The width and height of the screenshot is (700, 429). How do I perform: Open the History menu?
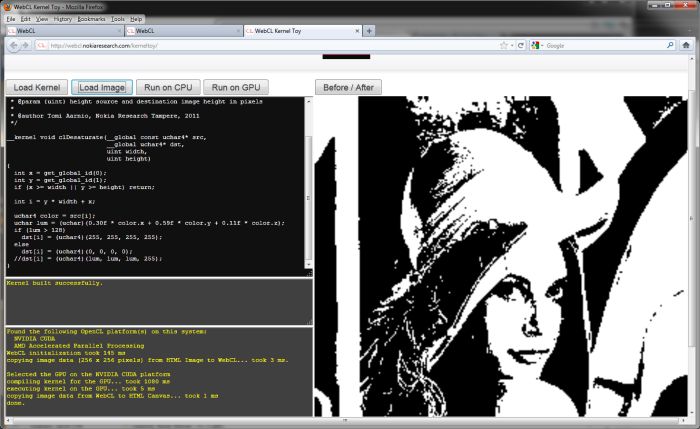pos(62,19)
